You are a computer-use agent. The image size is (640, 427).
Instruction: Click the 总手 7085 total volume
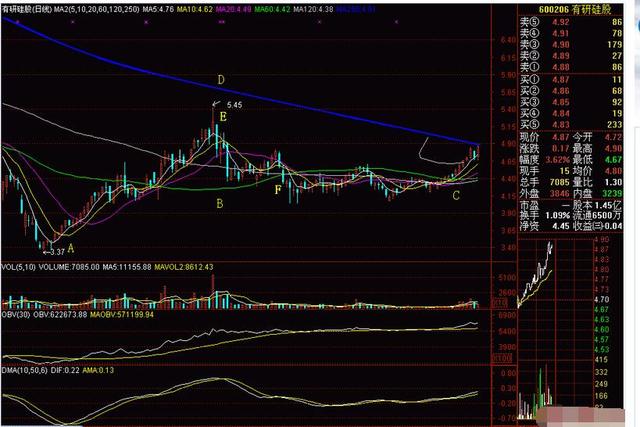[x=544, y=182]
